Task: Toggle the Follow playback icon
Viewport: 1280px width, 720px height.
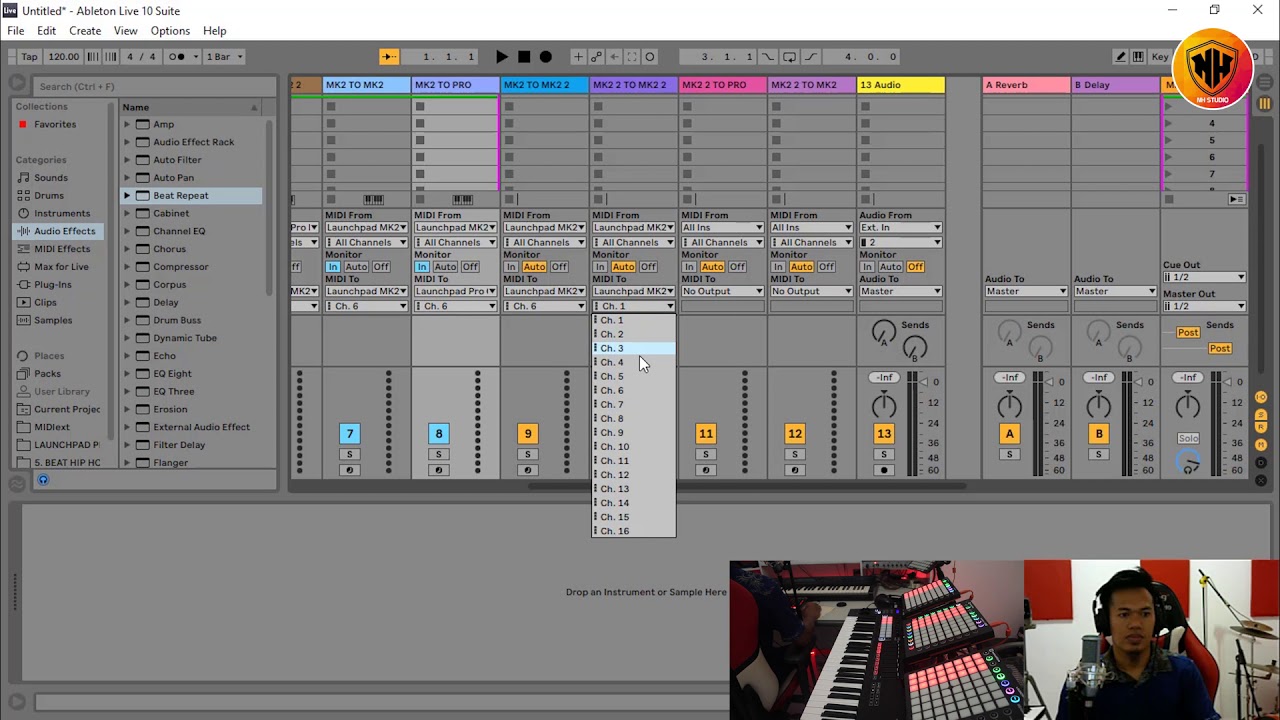Action: [x=389, y=57]
